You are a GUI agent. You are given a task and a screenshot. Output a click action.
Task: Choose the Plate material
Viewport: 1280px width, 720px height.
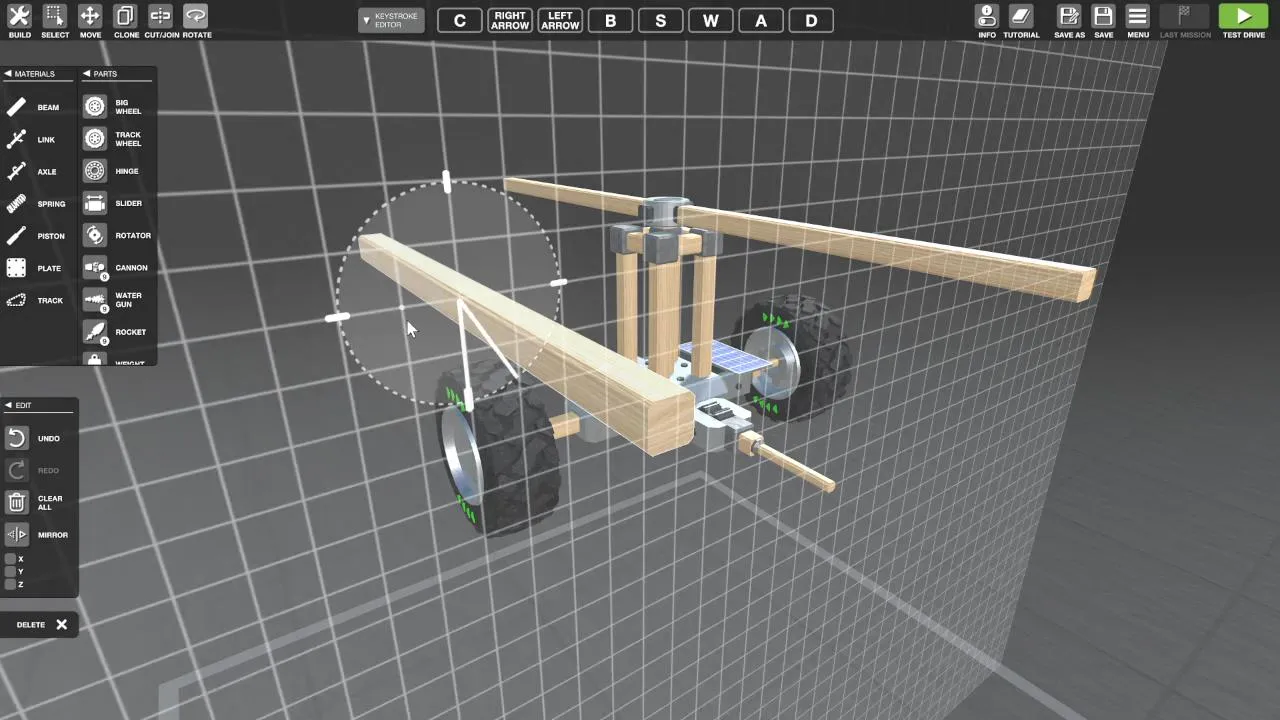[33, 268]
